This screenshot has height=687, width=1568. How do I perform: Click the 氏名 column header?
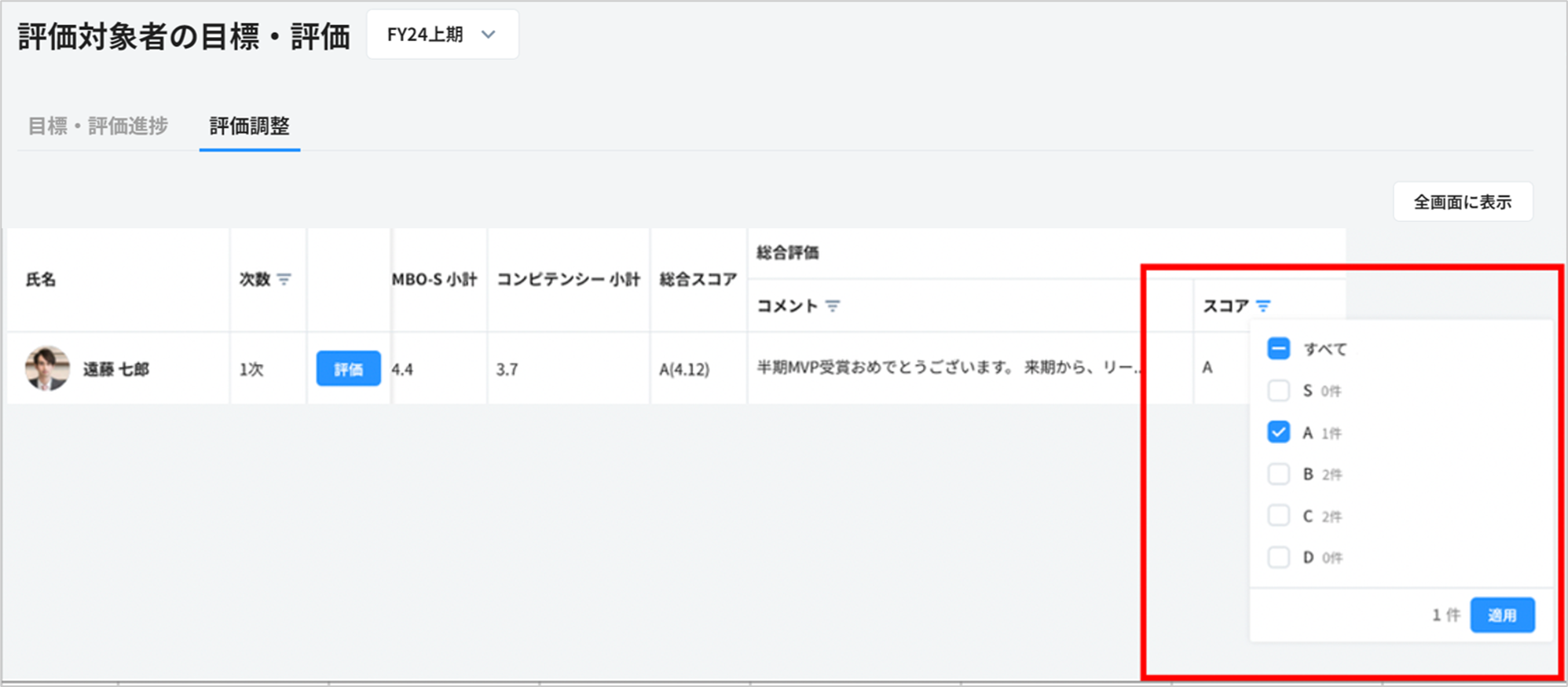[41, 280]
